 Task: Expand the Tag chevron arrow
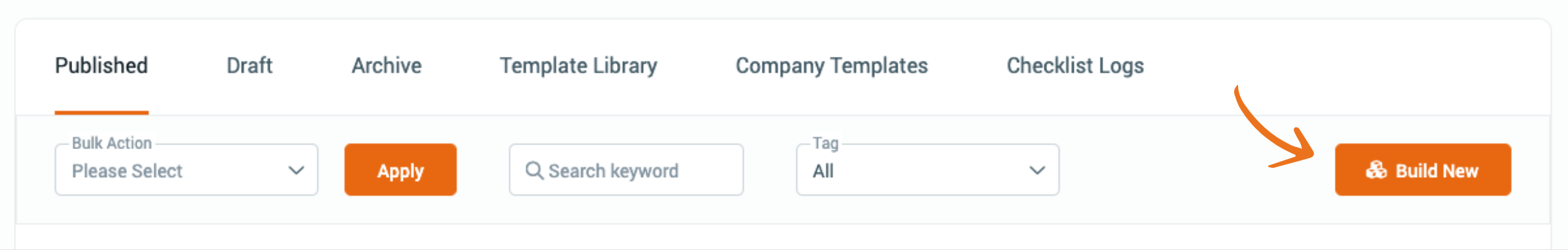(x=1036, y=170)
